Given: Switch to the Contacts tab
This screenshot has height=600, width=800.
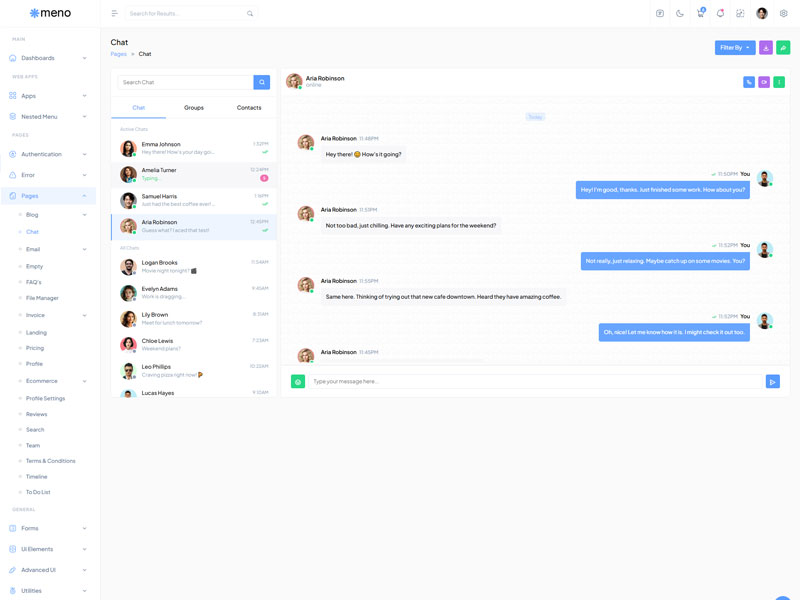Looking at the screenshot, I should (x=249, y=107).
